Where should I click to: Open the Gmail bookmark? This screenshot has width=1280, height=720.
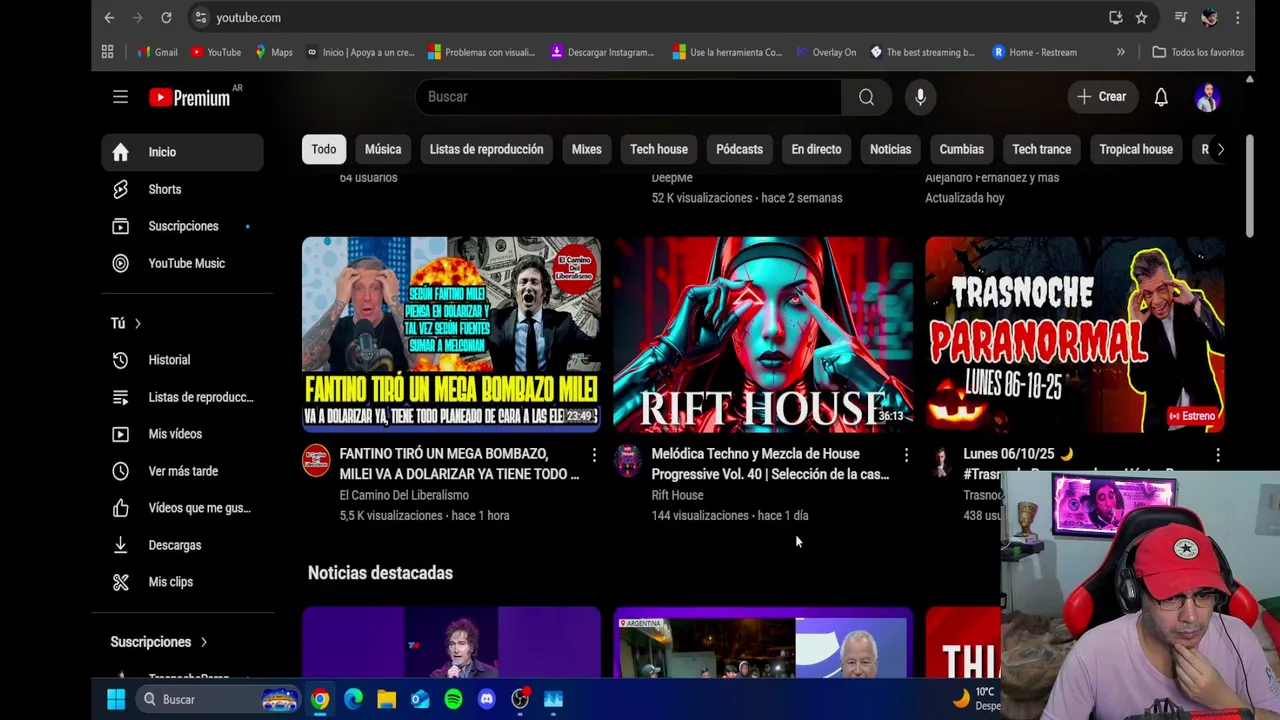pos(157,52)
